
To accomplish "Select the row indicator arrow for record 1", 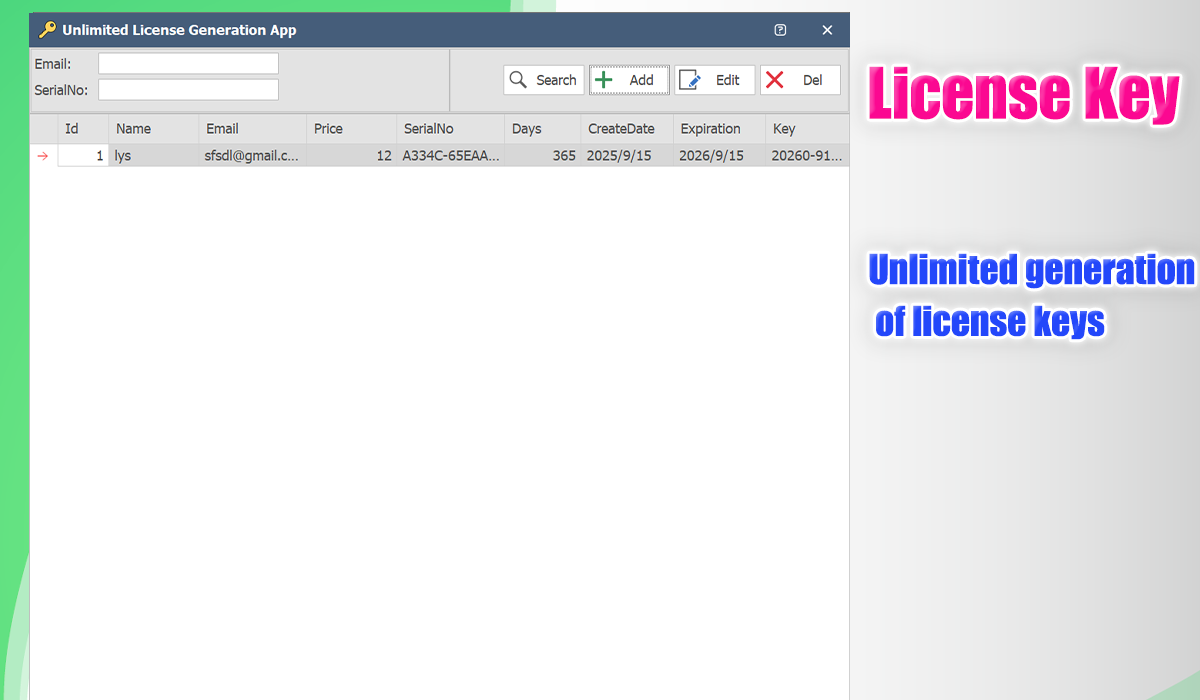I will [43, 156].
